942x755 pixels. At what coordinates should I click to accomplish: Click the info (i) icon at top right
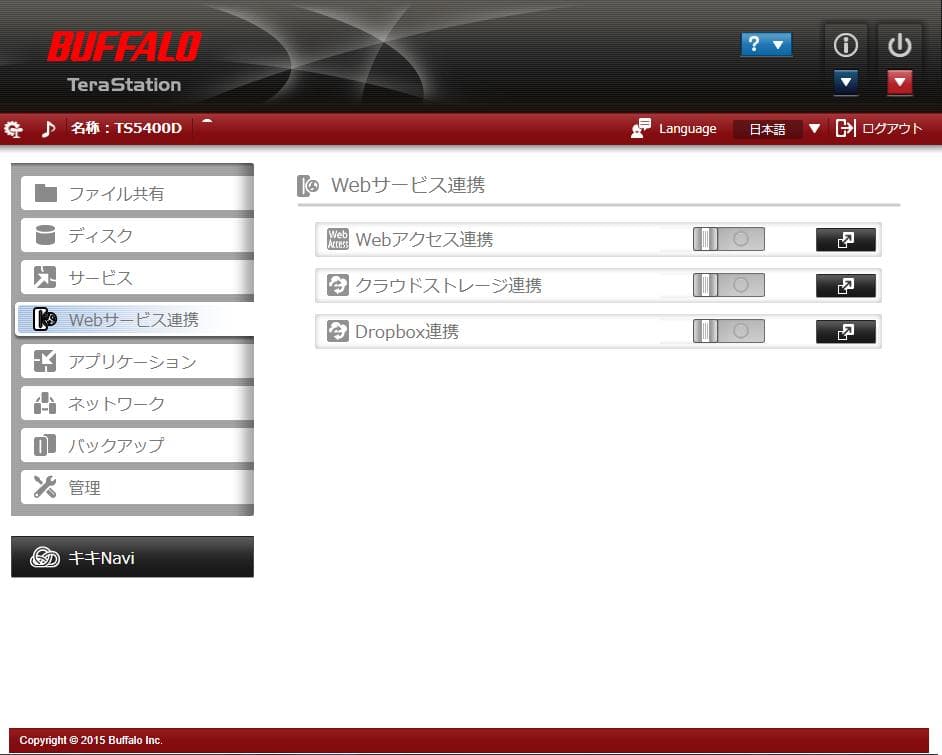[x=845, y=44]
